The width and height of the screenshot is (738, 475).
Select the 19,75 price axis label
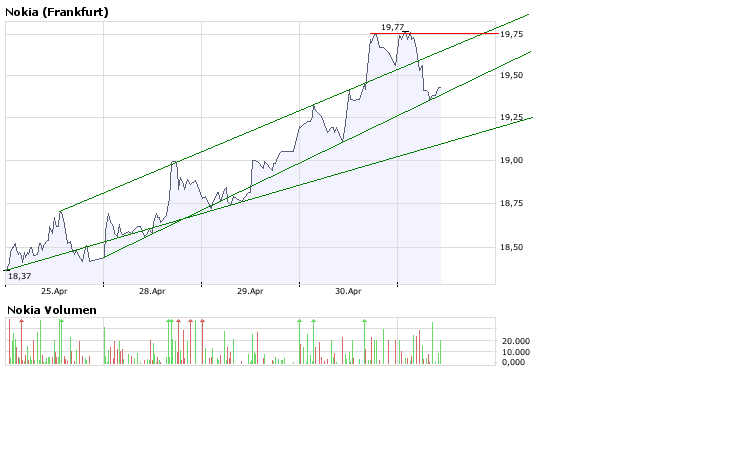(512, 34)
